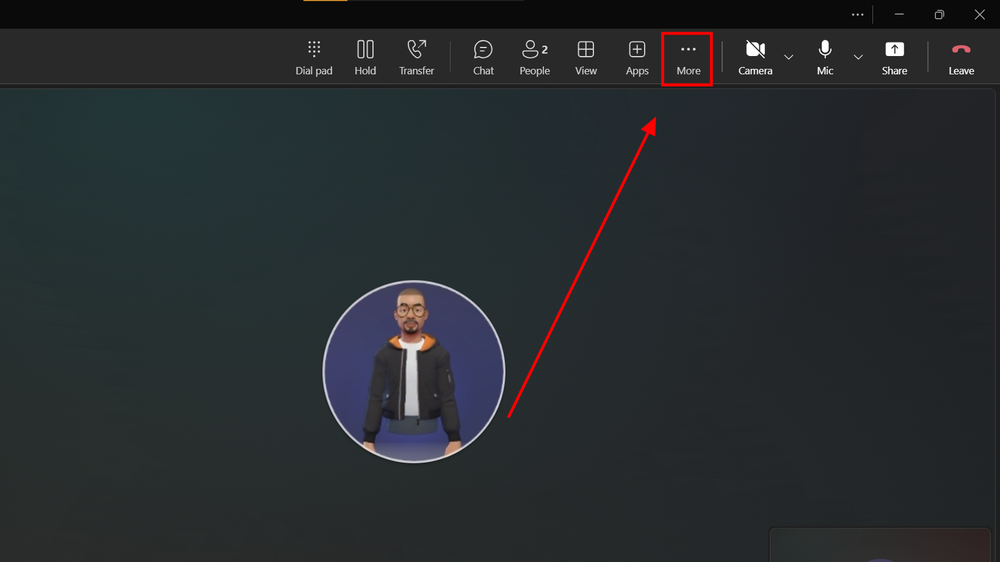The height and width of the screenshot is (562, 1000).
Task: Show the People participants list
Action: point(535,57)
